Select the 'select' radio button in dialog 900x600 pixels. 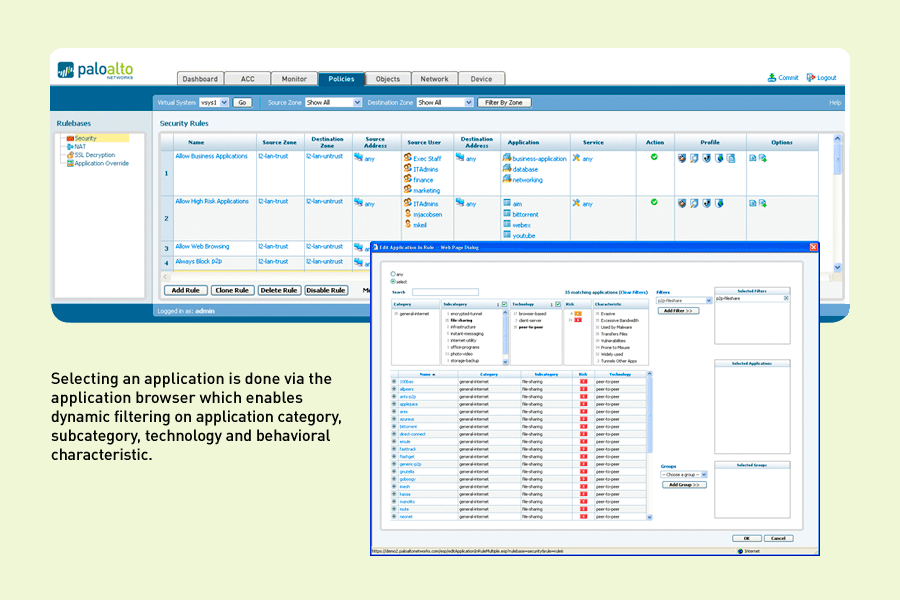pos(393,281)
